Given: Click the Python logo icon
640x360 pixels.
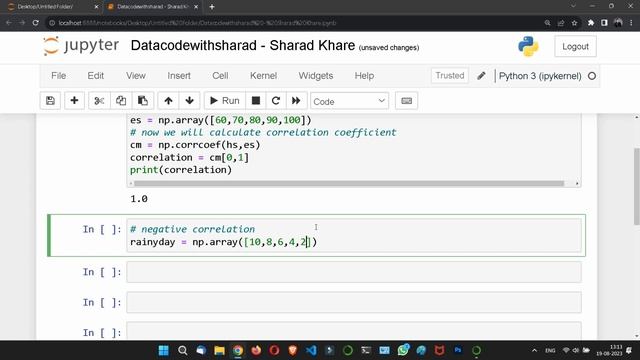Looking at the screenshot, I should click(x=528, y=46).
